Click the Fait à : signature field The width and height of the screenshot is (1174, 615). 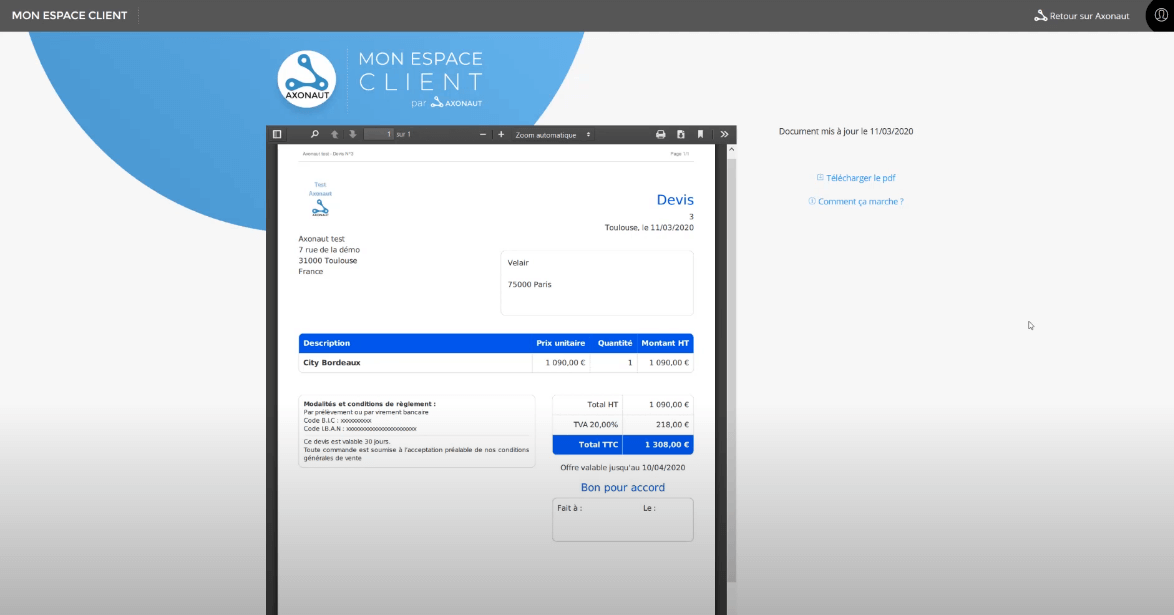click(x=570, y=508)
